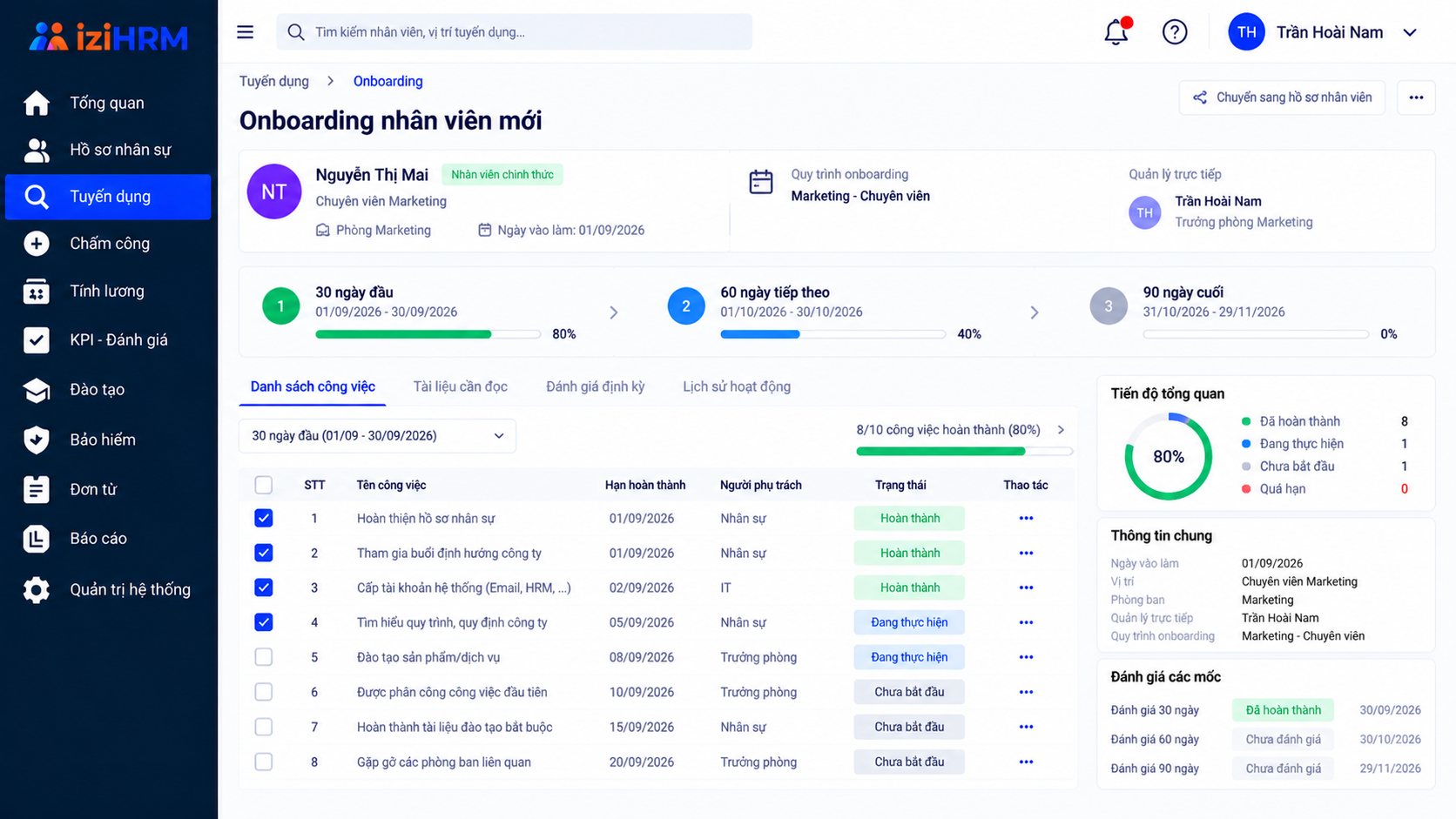This screenshot has width=1456, height=819.
Task: Open the notification bell
Action: (x=1116, y=32)
